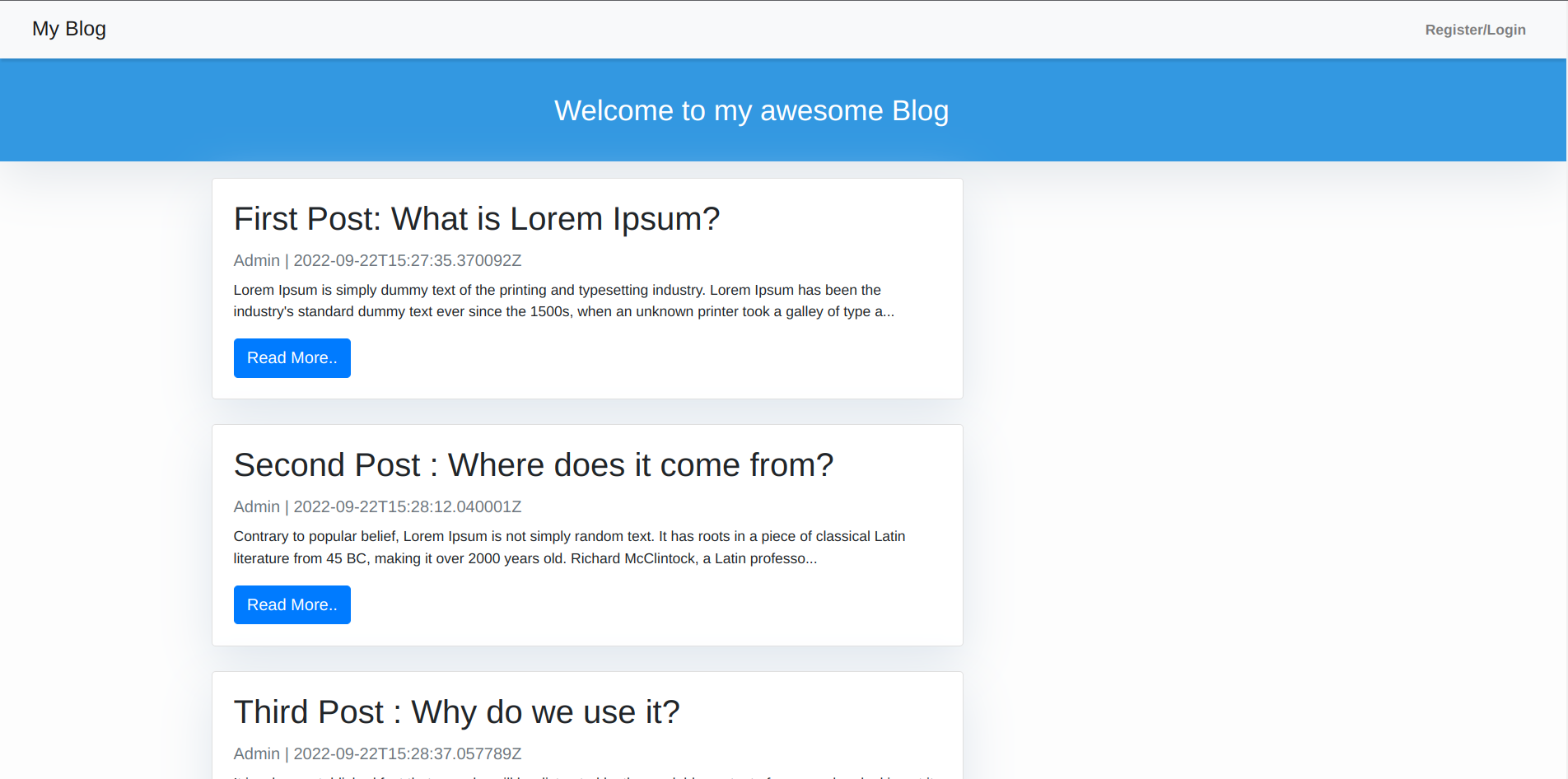Image resolution: width=1568 pixels, height=779 pixels.
Task: Click the top navigation bar
Action: point(782,29)
